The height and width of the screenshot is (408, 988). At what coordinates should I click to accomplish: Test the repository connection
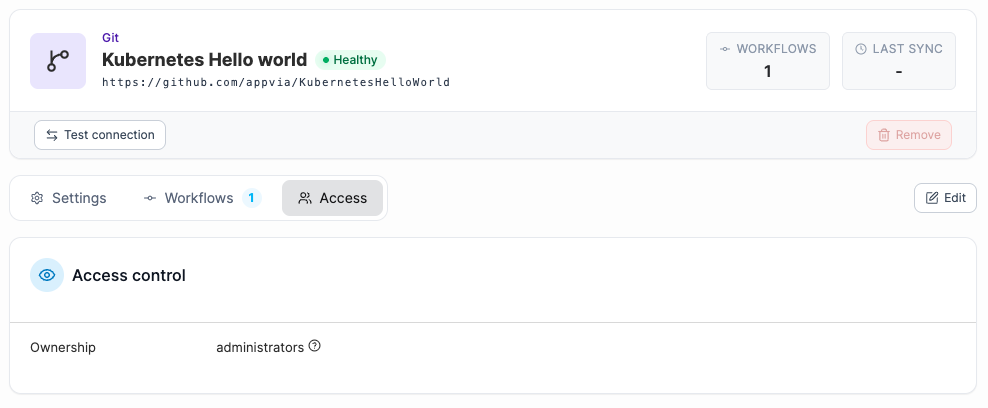pyautogui.click(x=100, y=135)
